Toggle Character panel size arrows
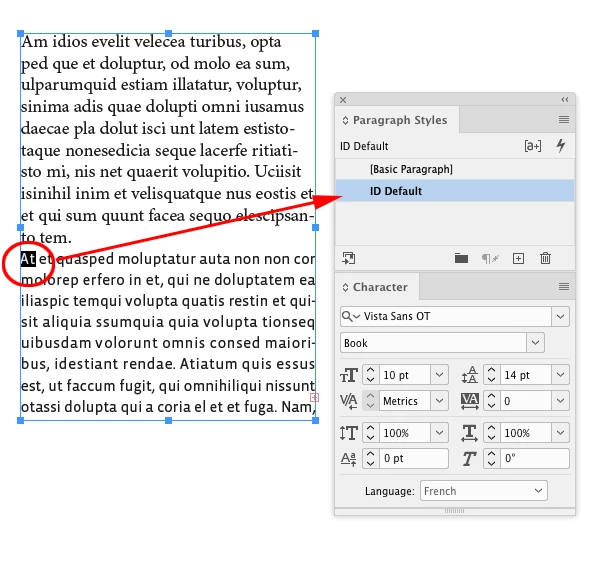Viewport: 608px width, 562px height. pyautogui.click(x=345, y=287)
